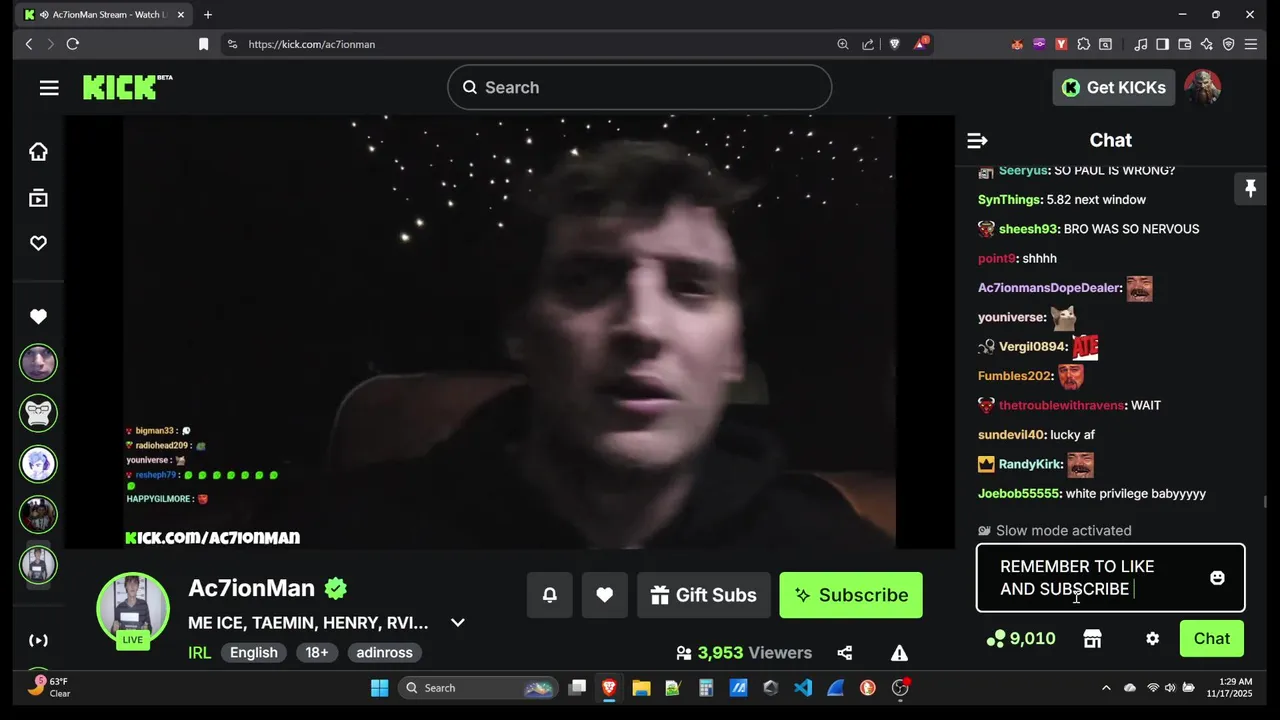Click the sidebar live broadcast icon
The height and width of the screenshot is (720, 1280).
38,640
